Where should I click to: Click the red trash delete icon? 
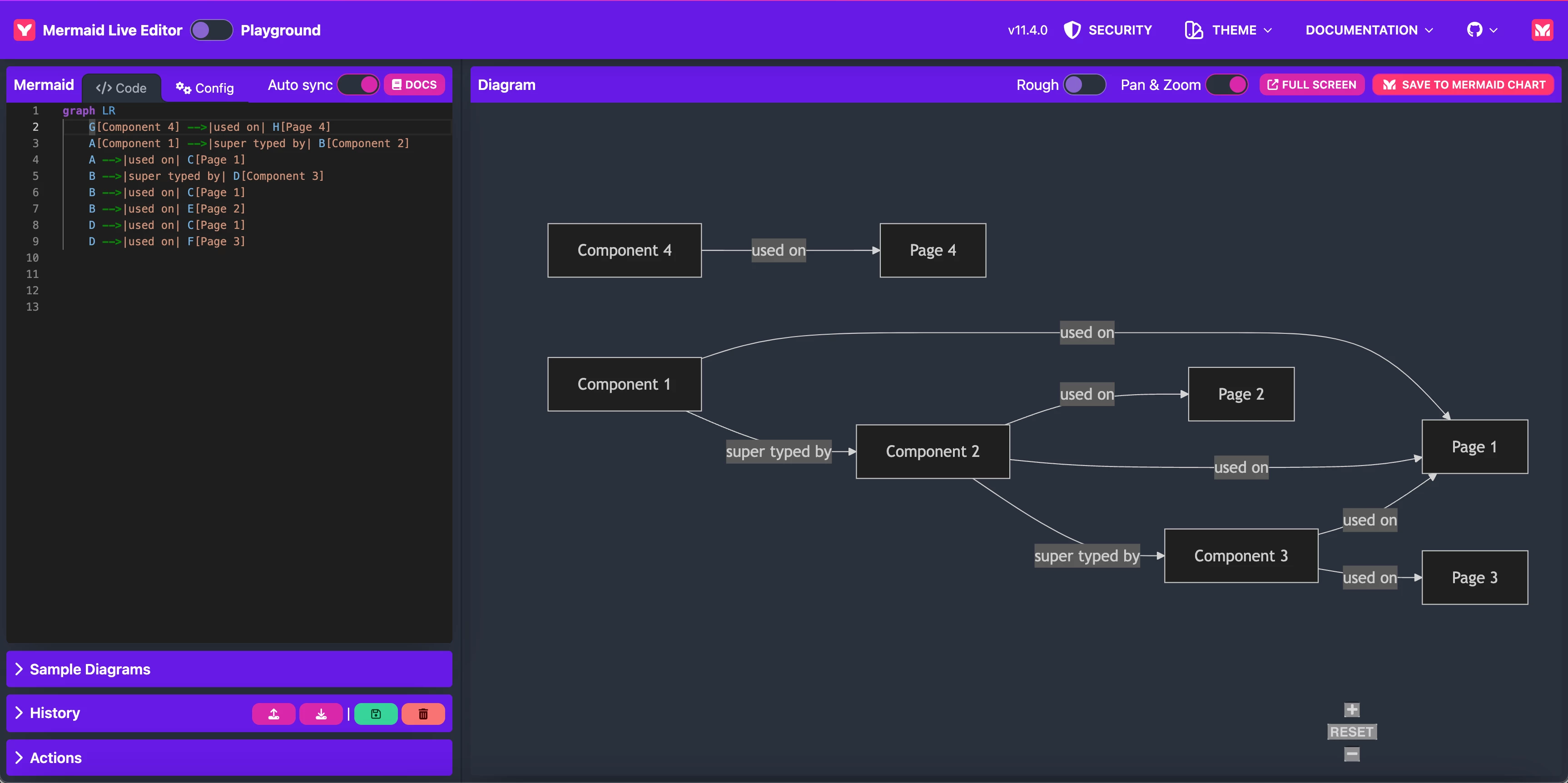coord(423,714)
